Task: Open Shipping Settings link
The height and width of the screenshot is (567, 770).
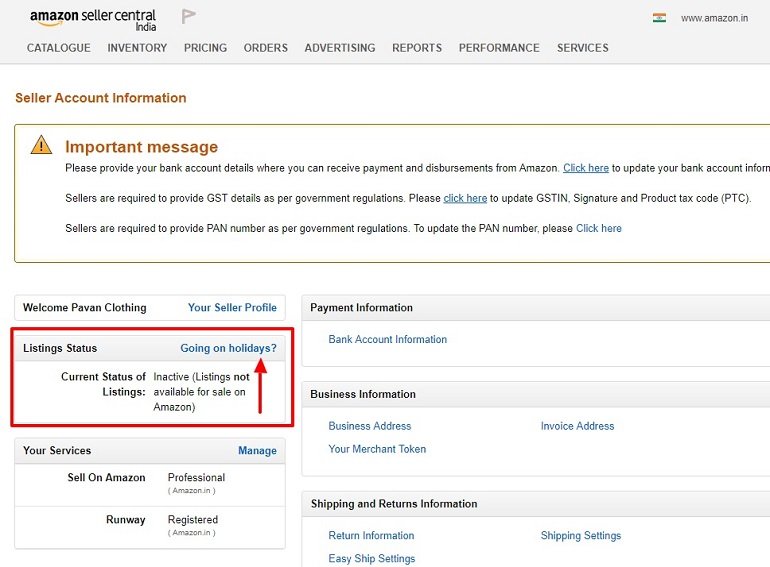Action: point(580,536)
